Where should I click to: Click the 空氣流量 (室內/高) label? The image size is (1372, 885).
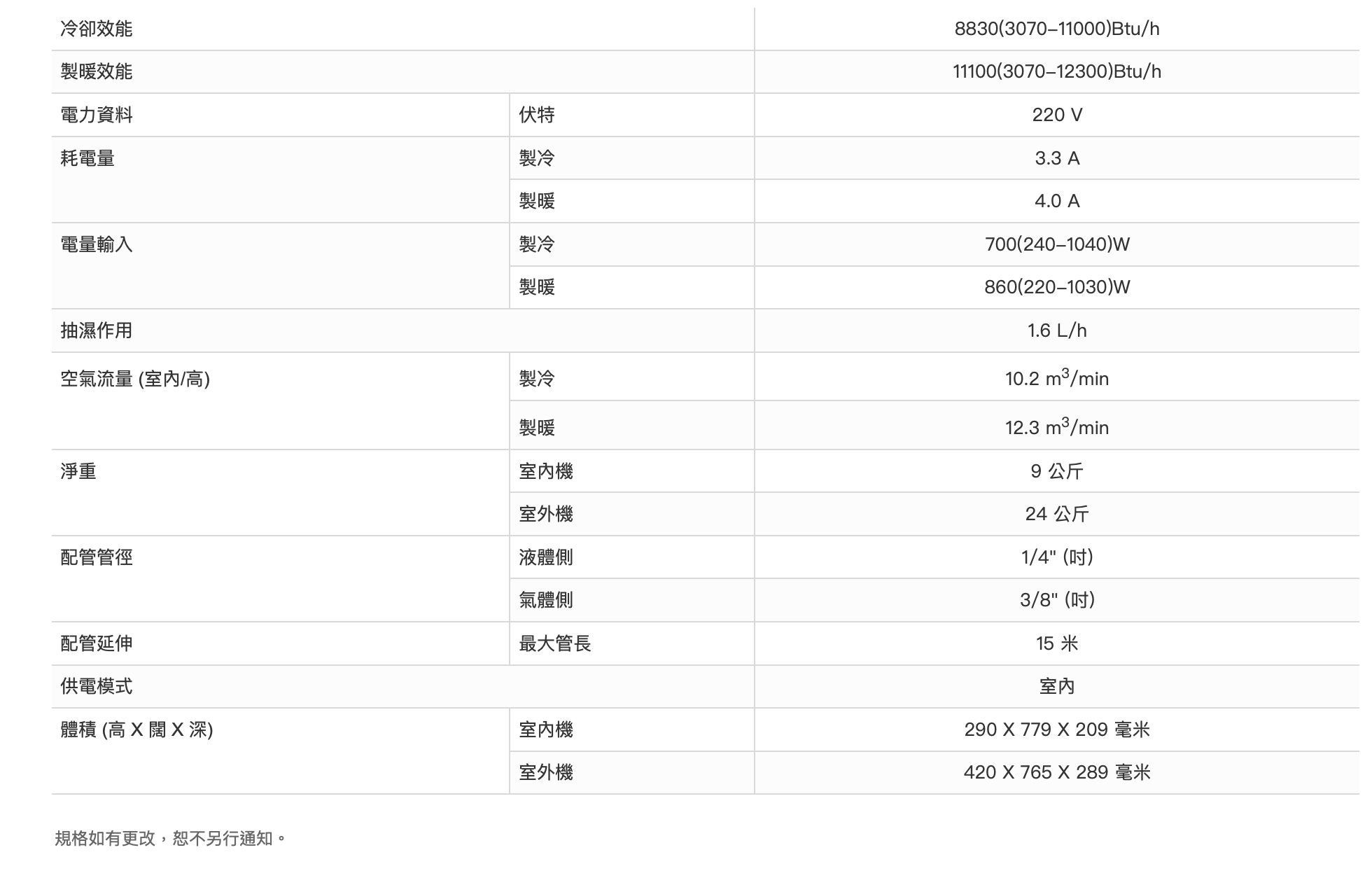point(135,379)
